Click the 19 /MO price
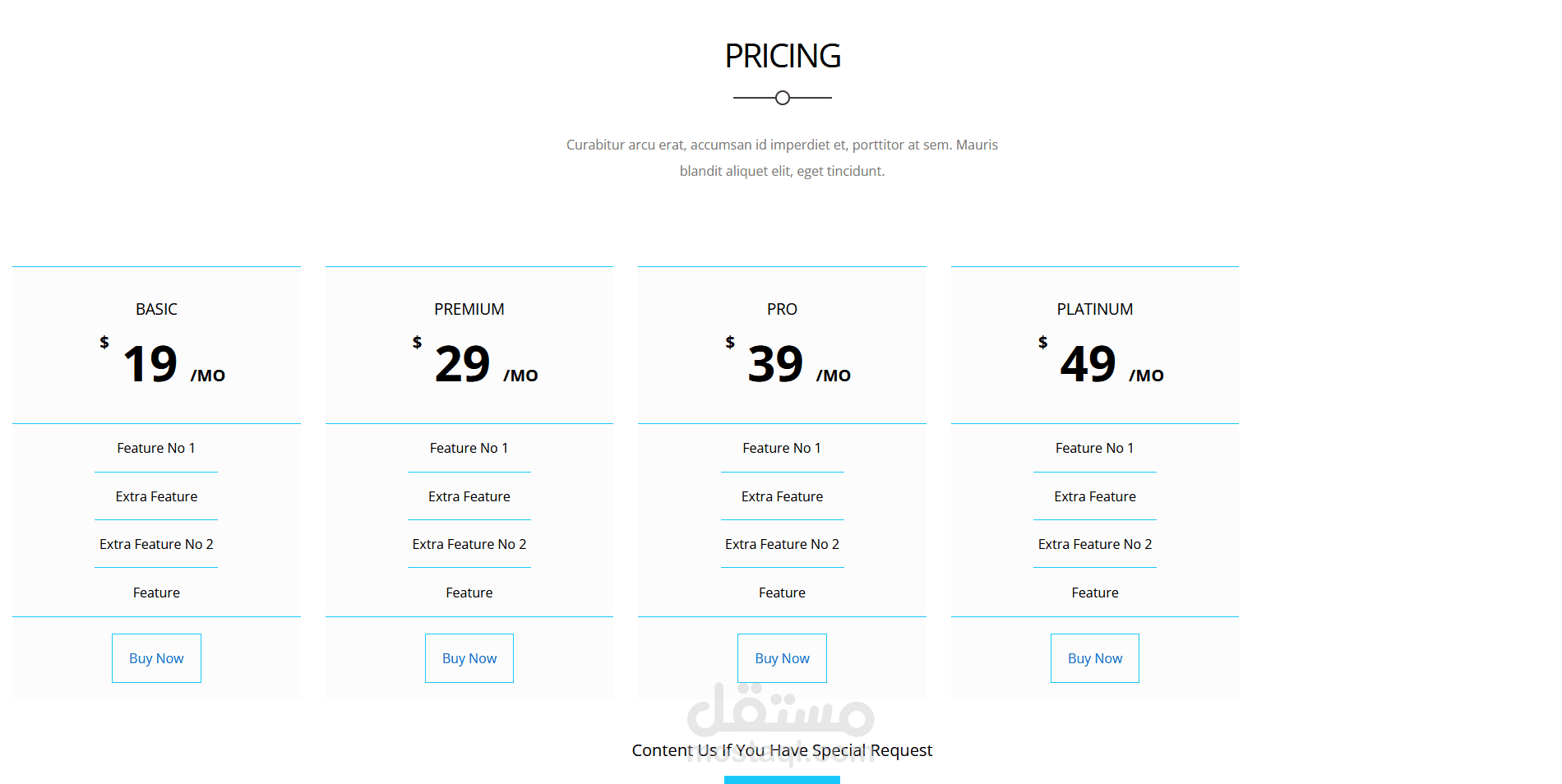1562x784 pixels. pos(163,364)
